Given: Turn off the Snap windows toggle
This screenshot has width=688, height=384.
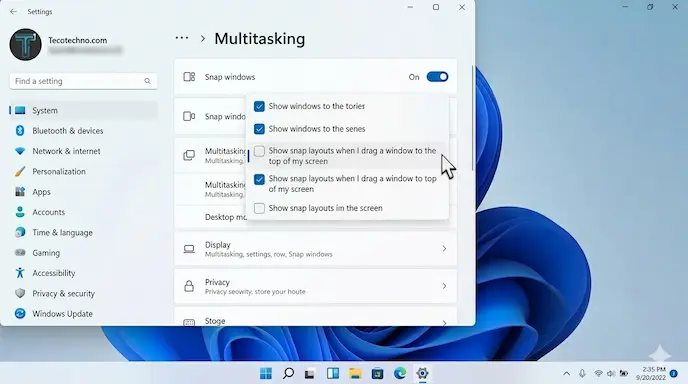Looking at the screenshot, I should 437,77.
